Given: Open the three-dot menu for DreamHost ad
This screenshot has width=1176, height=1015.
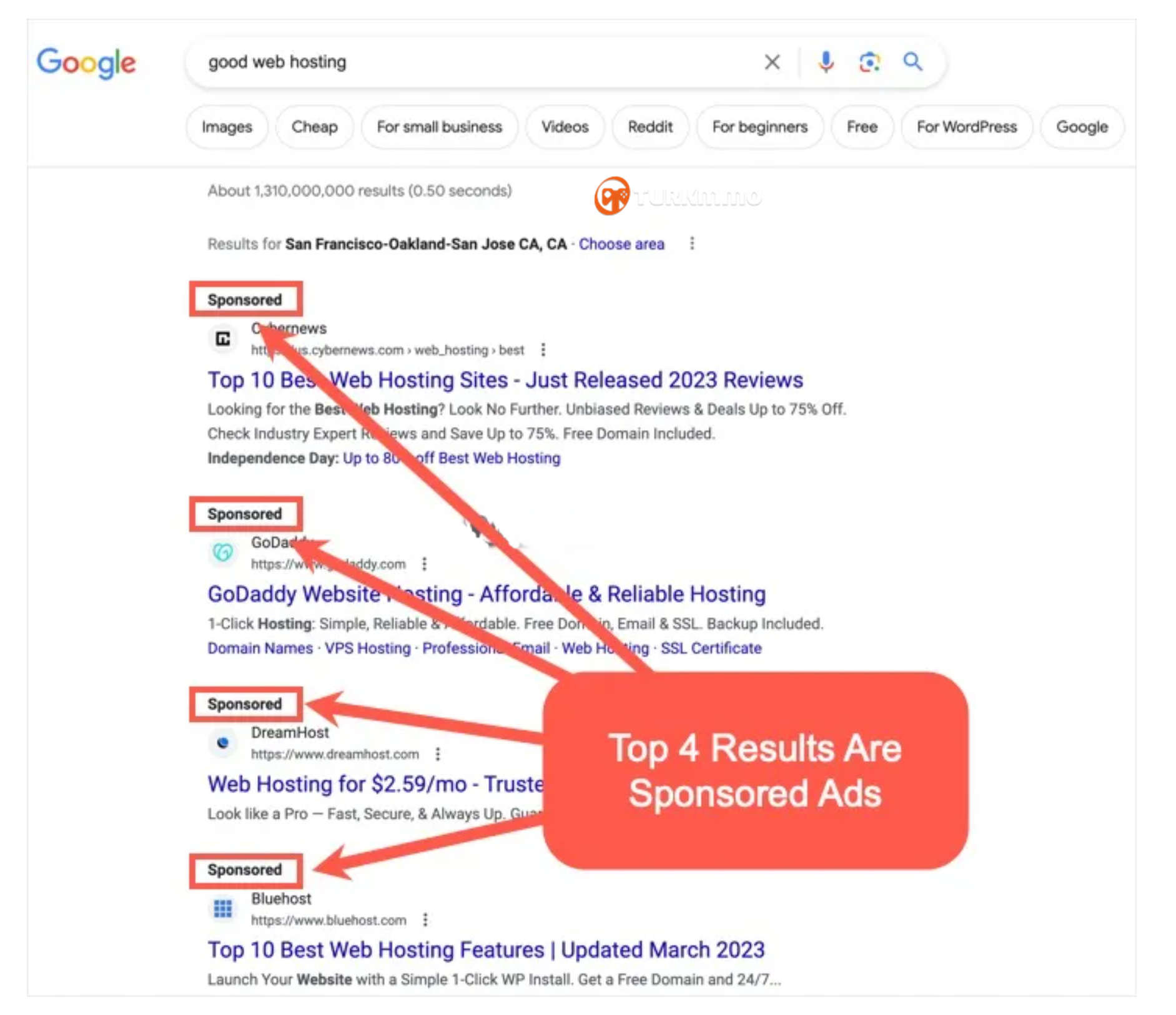Looking at the screenshot, I should pyautogui.click(x=438, y=754).
